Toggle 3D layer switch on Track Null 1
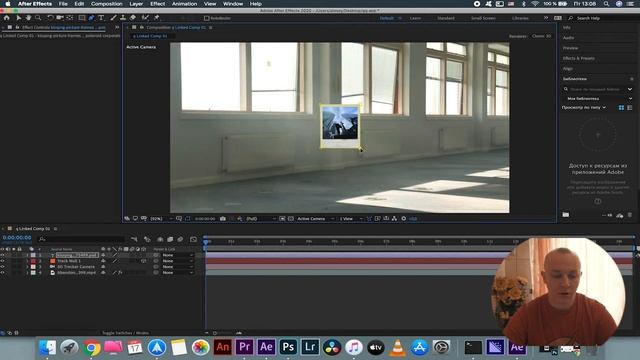This screenshot has height=360, width=640. point(144,261)
